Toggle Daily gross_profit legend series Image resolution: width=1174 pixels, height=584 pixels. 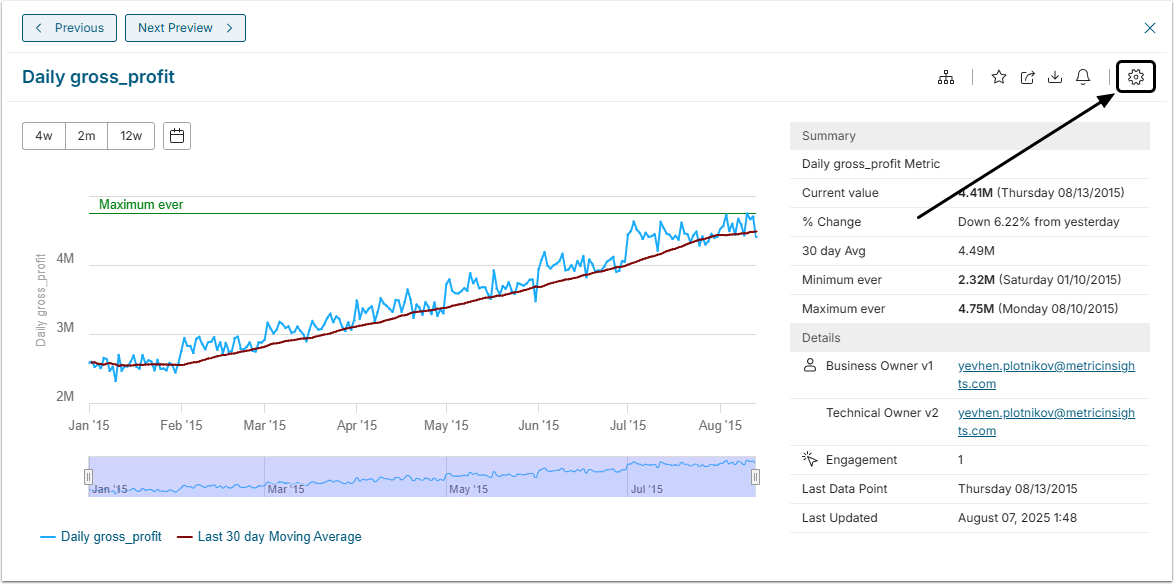point(101,537)
